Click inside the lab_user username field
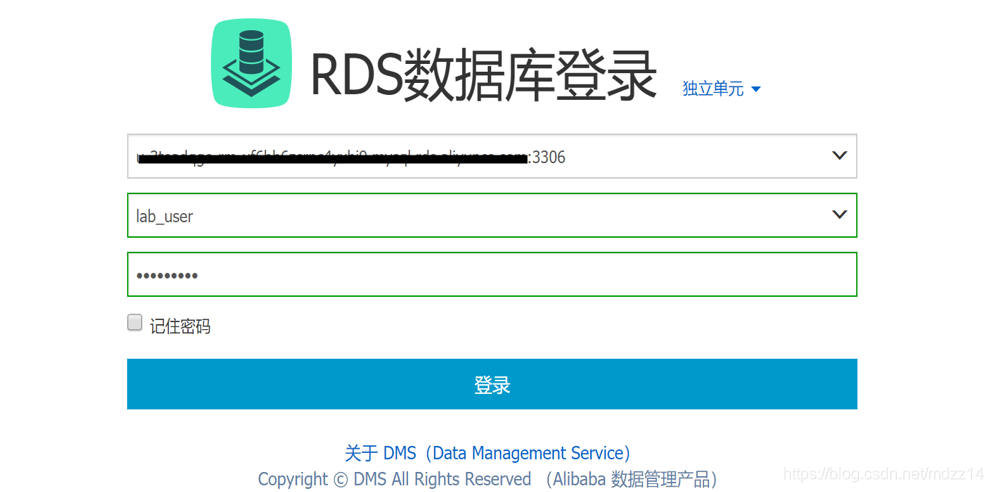Screen dimensions: 993x492 tap(492, 215)
